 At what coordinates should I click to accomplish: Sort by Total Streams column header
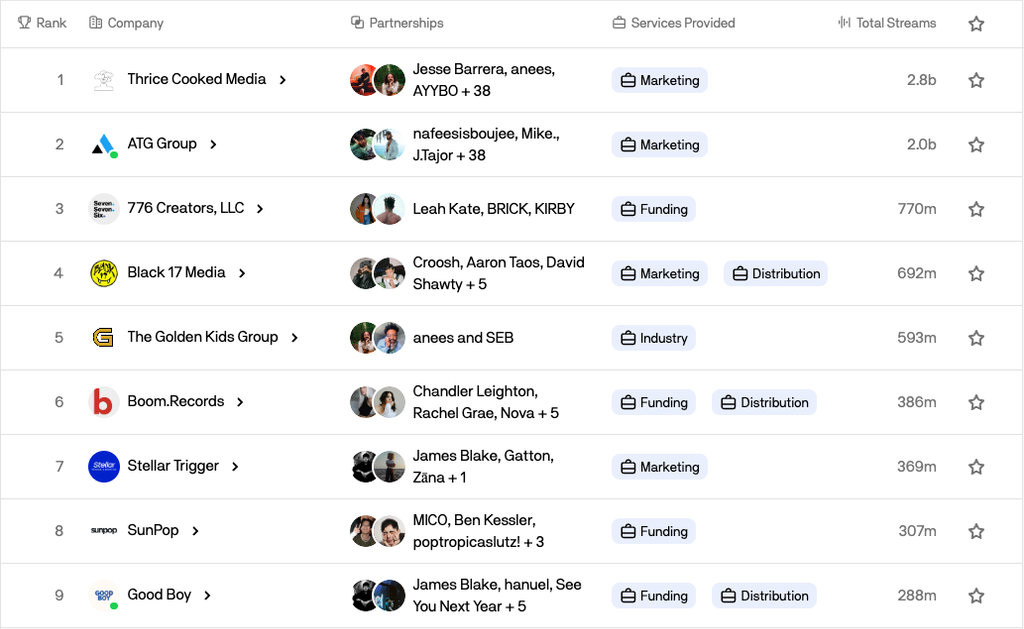click(887, 23)
